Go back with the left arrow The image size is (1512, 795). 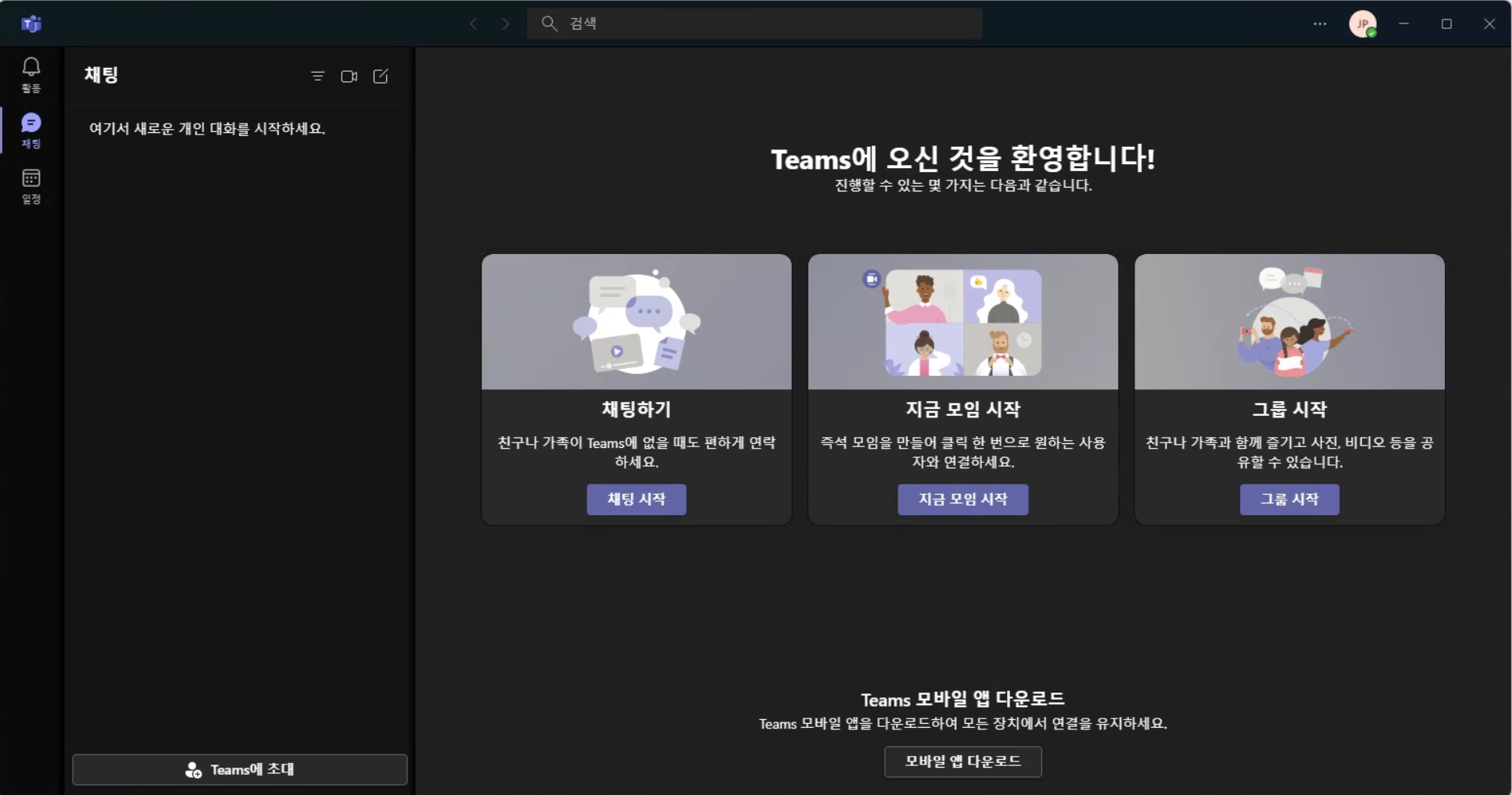(473, 23)
